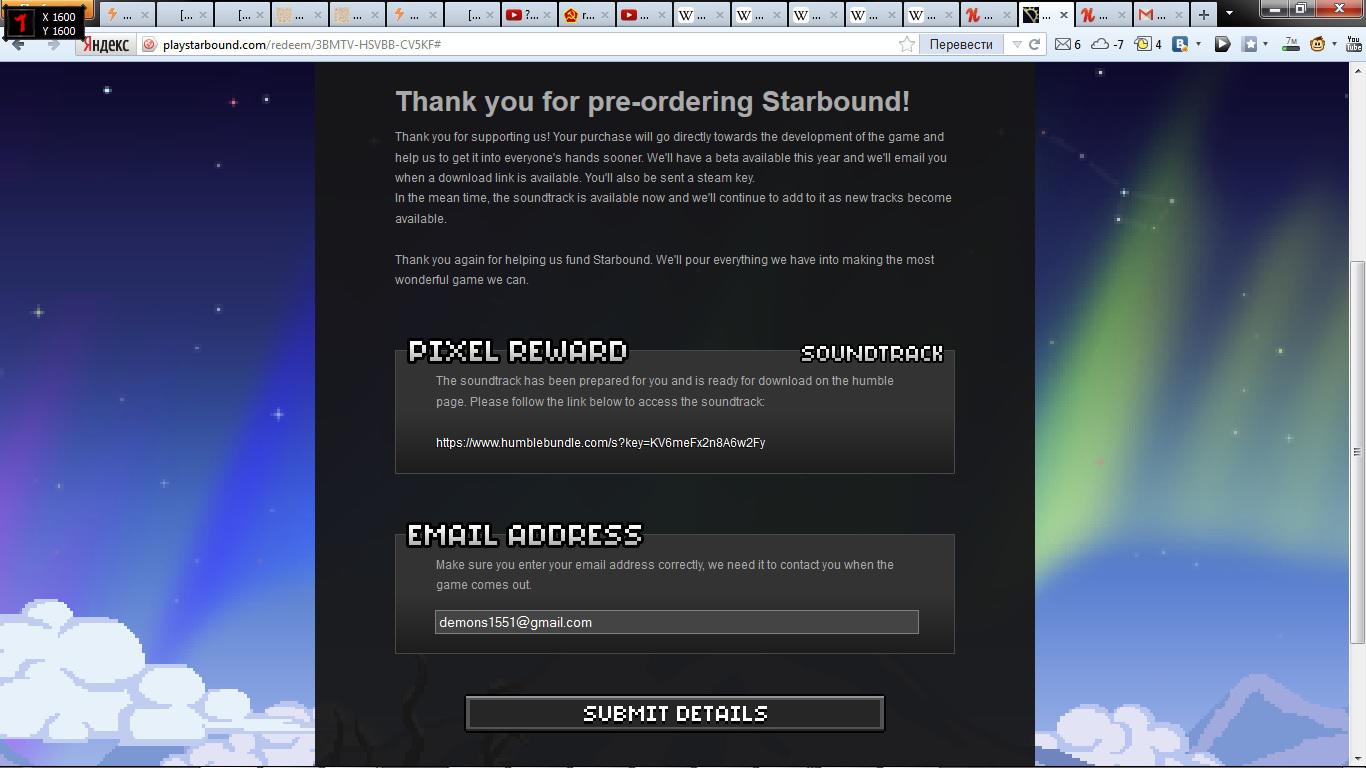This screenshot has height=768, width=1366.
Task: Click the black play arrow toolbar icon
Action: point(1222,44)
